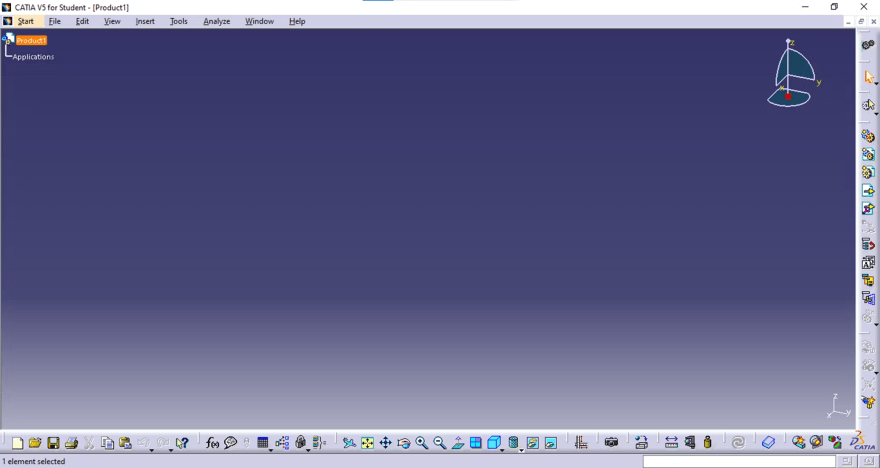Open dropdown arrow beside Undo icon
This screenshot has height=468, width=880.
click(152, 449)
